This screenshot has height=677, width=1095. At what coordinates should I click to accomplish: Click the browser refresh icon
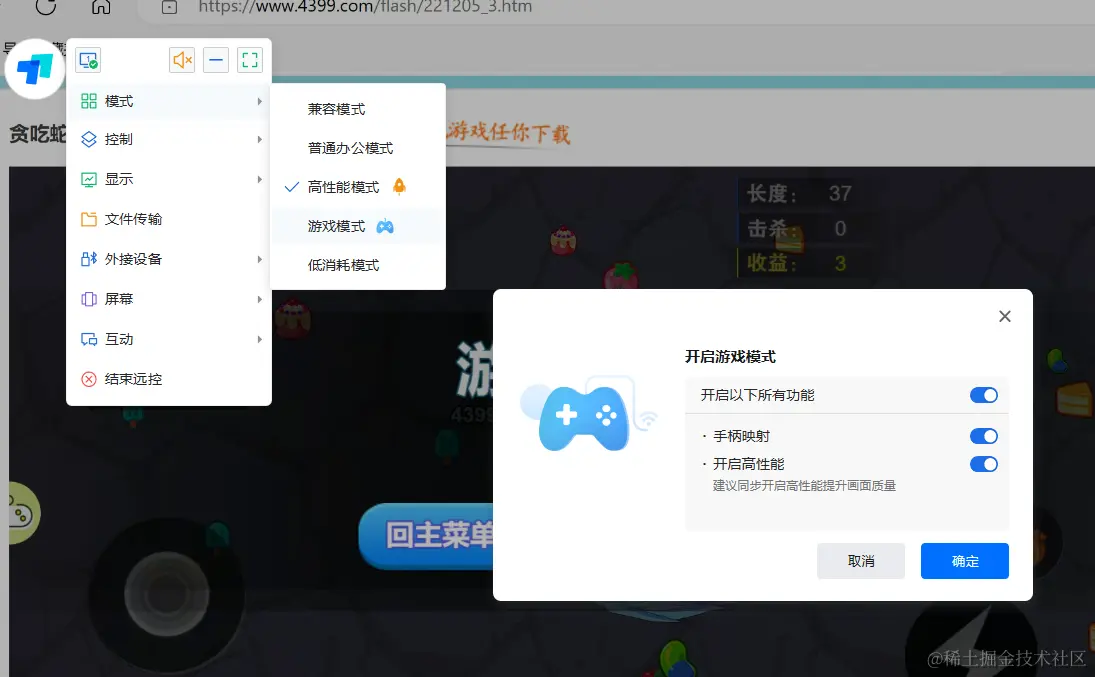(x=45, y=6)
